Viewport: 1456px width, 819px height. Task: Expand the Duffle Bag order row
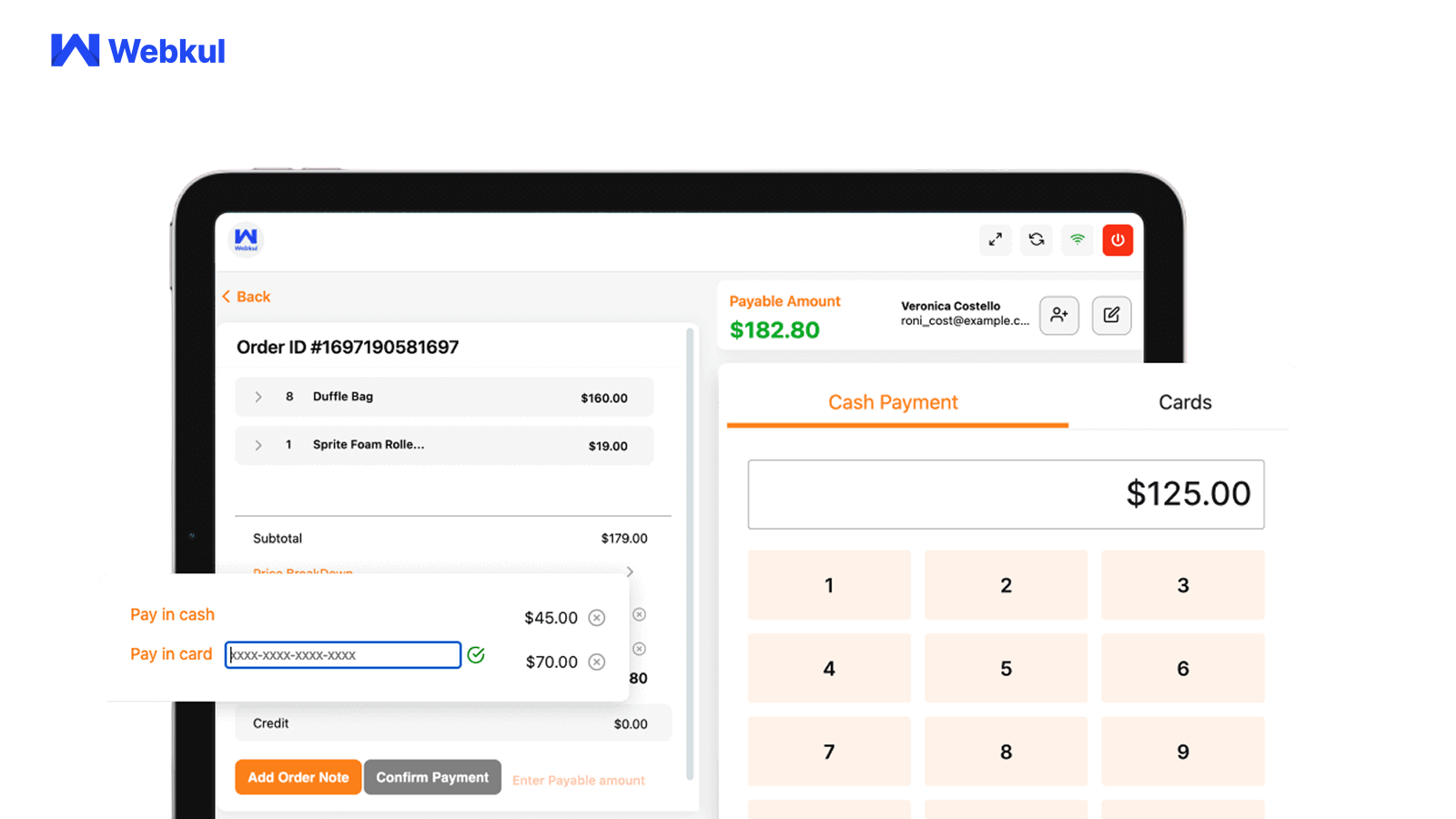(x=258, y=397)
